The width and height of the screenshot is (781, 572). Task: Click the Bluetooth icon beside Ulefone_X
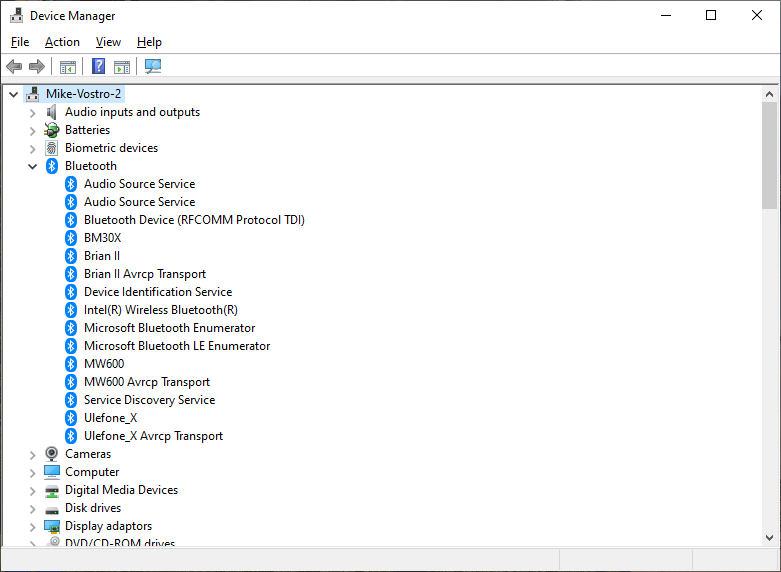pyautogui.click(x=71, y=418)
